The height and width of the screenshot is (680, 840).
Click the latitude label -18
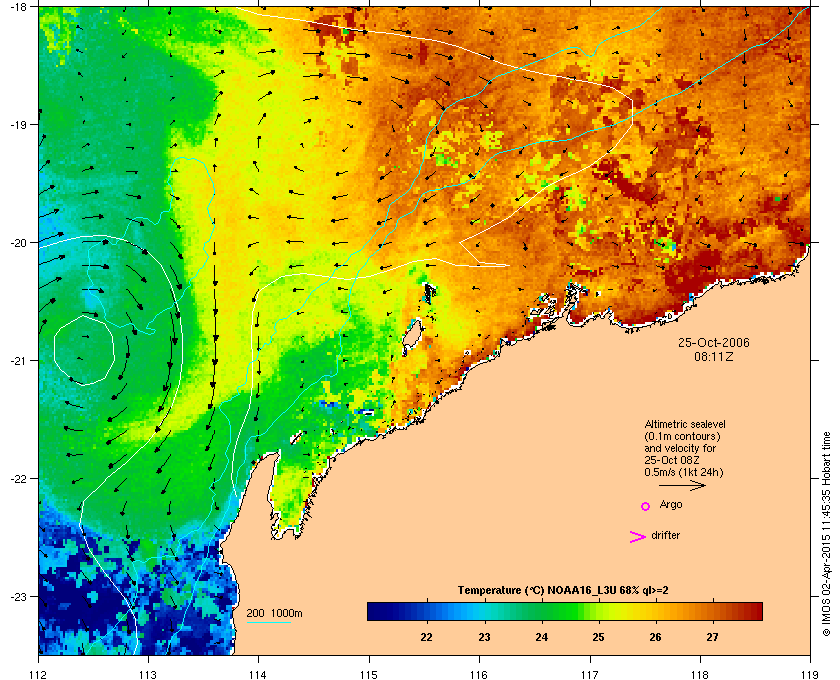coord(19,6)
